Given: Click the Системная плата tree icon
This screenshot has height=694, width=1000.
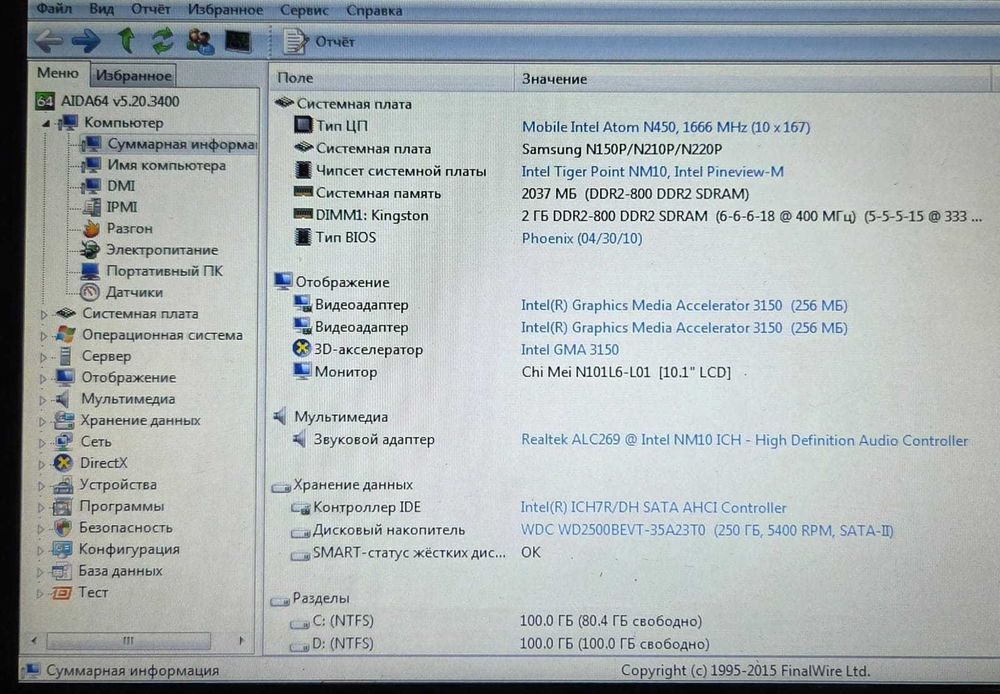Looking at the screenshot, I should [66, 313].
